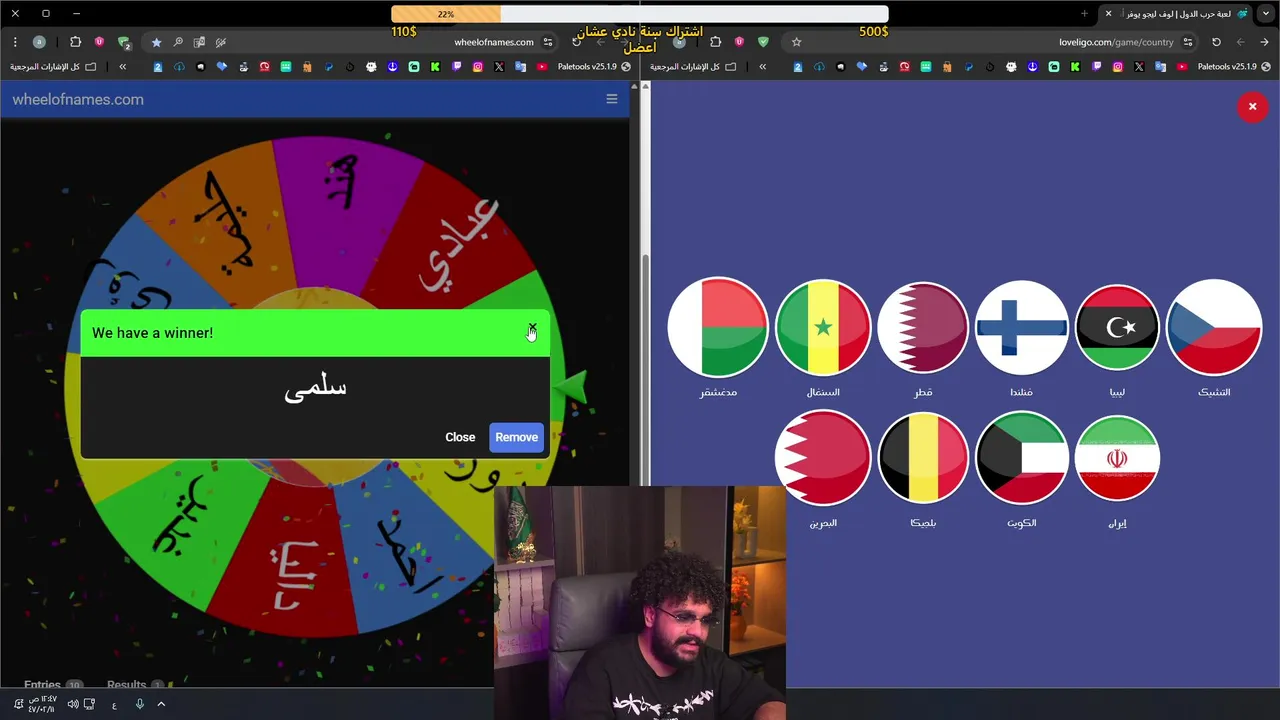The height and width of the screenshot is (720, 1280).
Task: Select the Kuwait flag
Action: coord(1021,458)
